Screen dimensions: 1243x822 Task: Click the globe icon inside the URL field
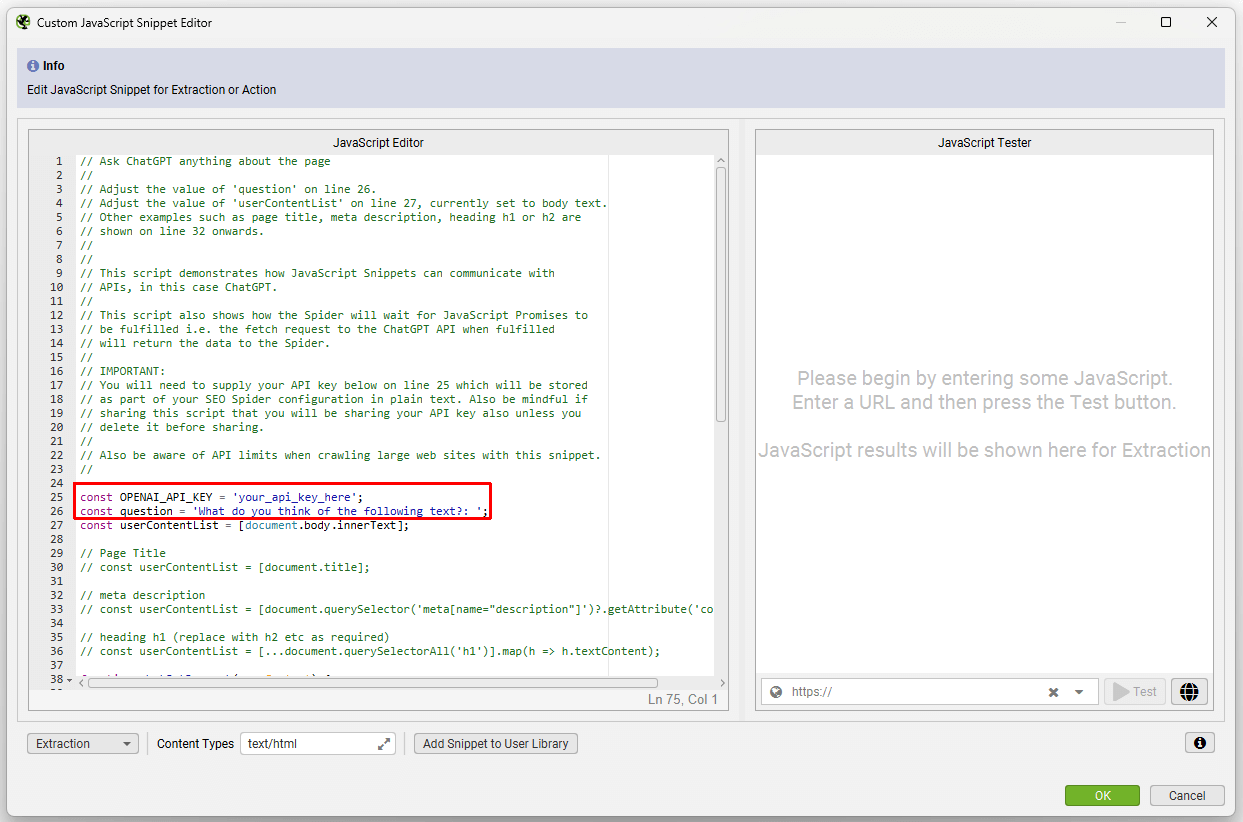[776, 691]
